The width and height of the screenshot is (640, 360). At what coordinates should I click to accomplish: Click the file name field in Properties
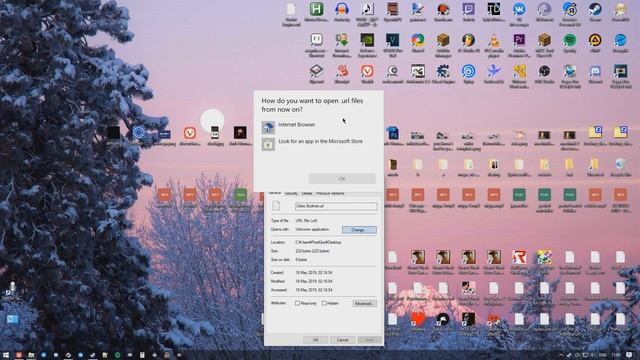(336, 206)
